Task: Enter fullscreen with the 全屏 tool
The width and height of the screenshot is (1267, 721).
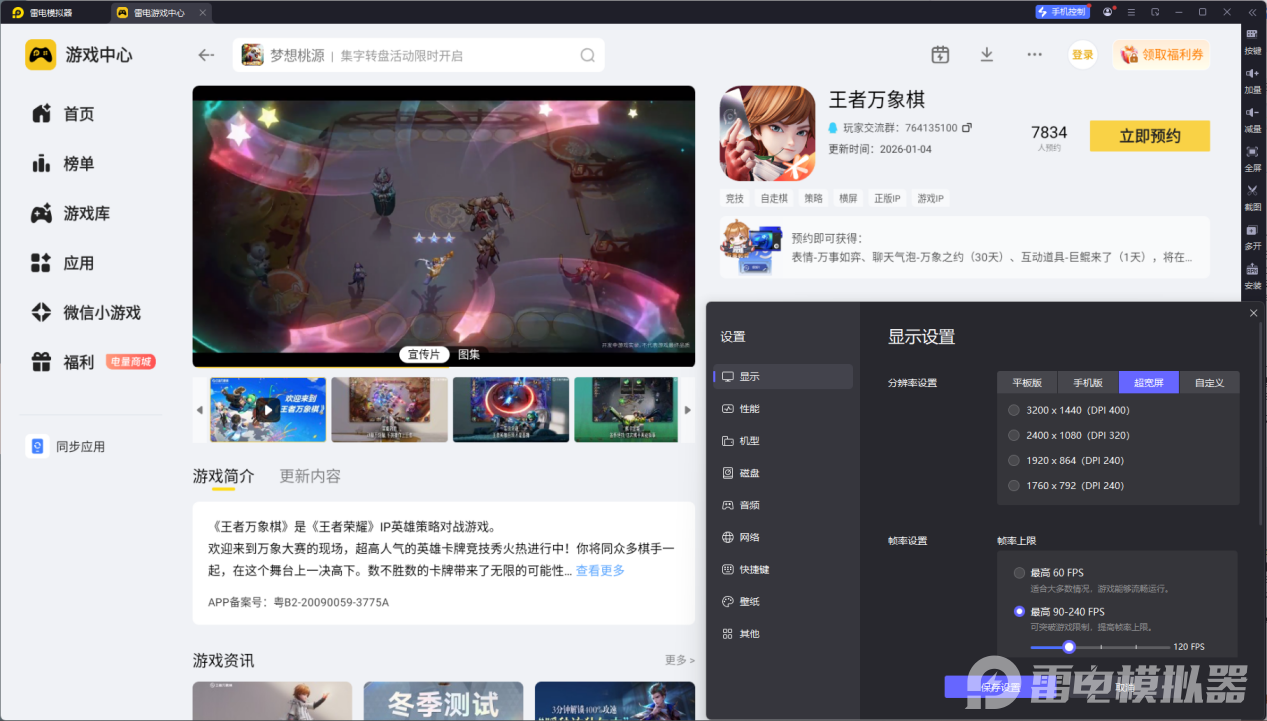Action: 1252,158
